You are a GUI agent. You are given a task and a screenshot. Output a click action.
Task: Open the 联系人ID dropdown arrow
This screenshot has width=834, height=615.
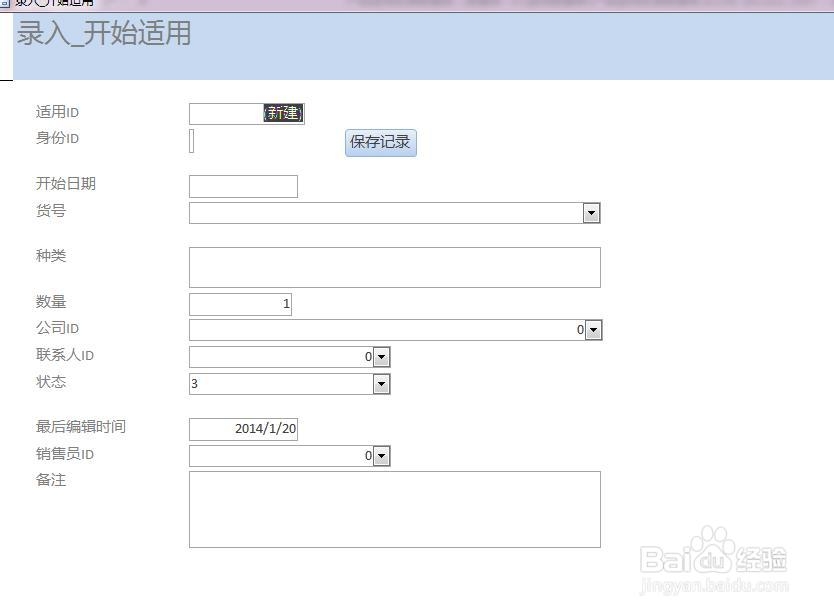[381, 356]
